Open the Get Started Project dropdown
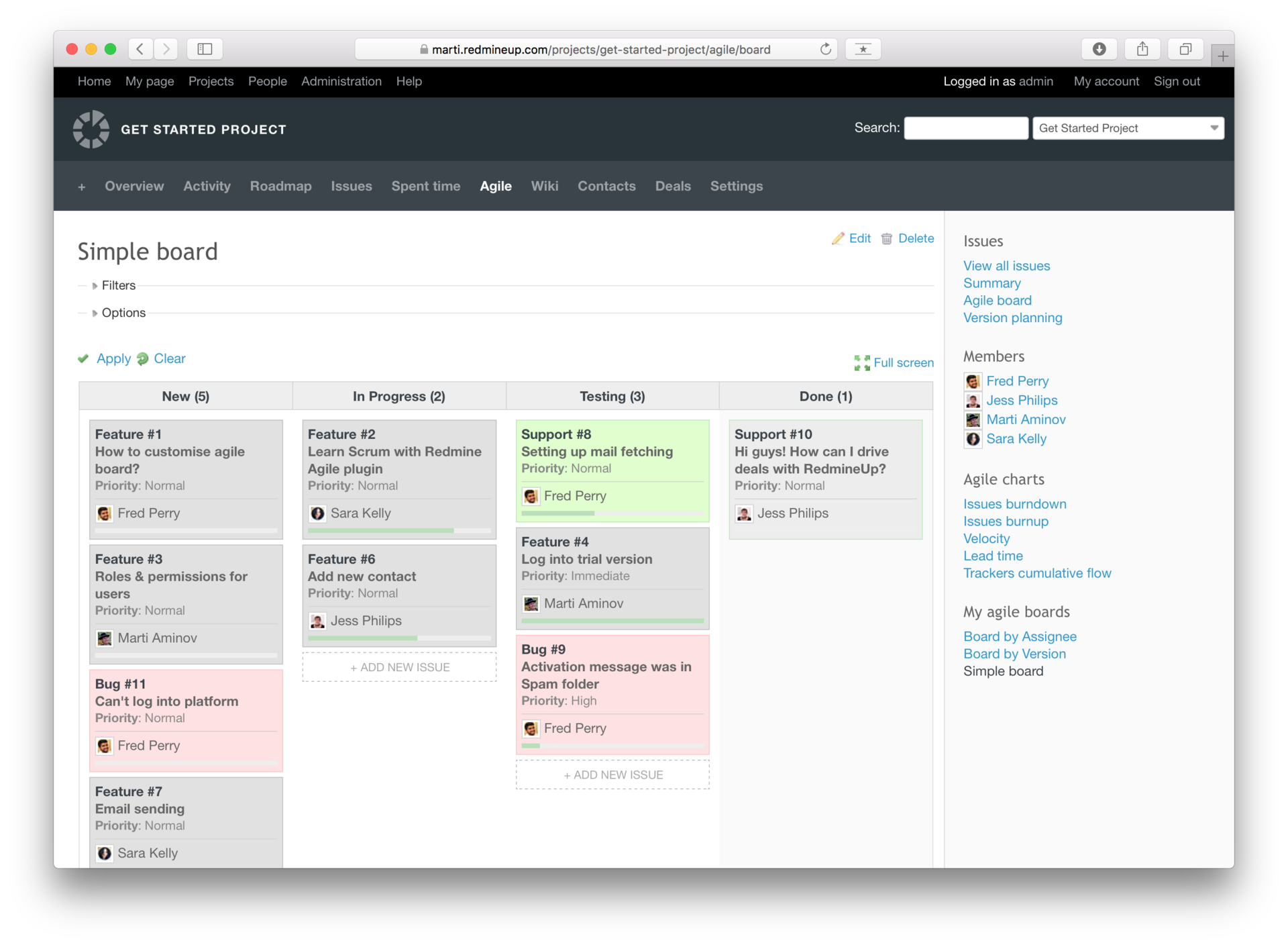Screen dimensions: 1288x945 (x=1128, y=128)
